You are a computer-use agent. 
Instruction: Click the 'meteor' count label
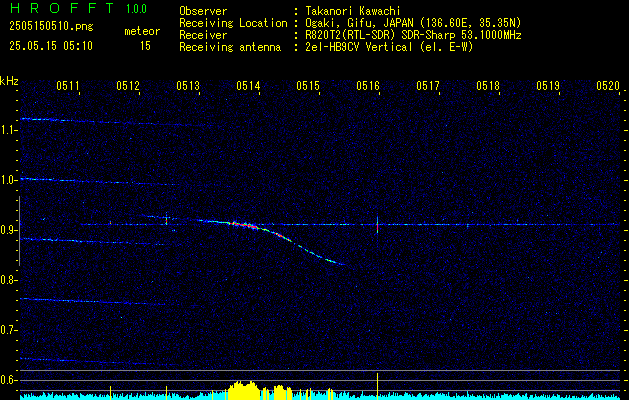[142, 31]
